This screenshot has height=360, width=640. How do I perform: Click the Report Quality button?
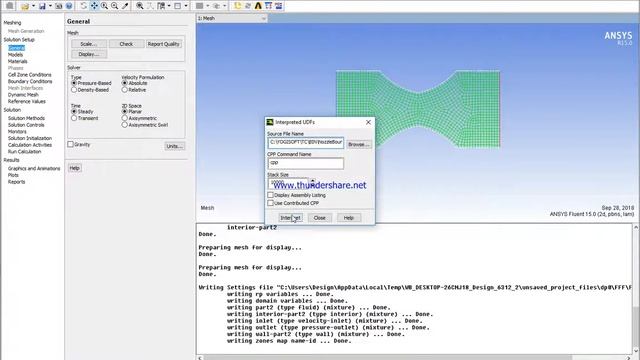tap(164, 44)
